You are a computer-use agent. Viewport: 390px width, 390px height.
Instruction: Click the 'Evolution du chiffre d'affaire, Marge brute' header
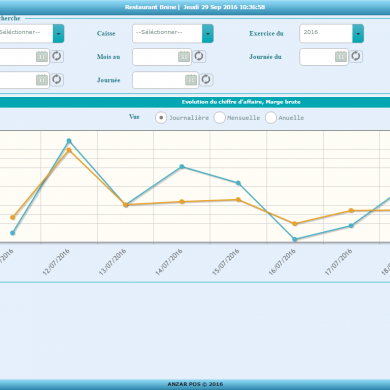pyautogui.click(x=241, y=102)
